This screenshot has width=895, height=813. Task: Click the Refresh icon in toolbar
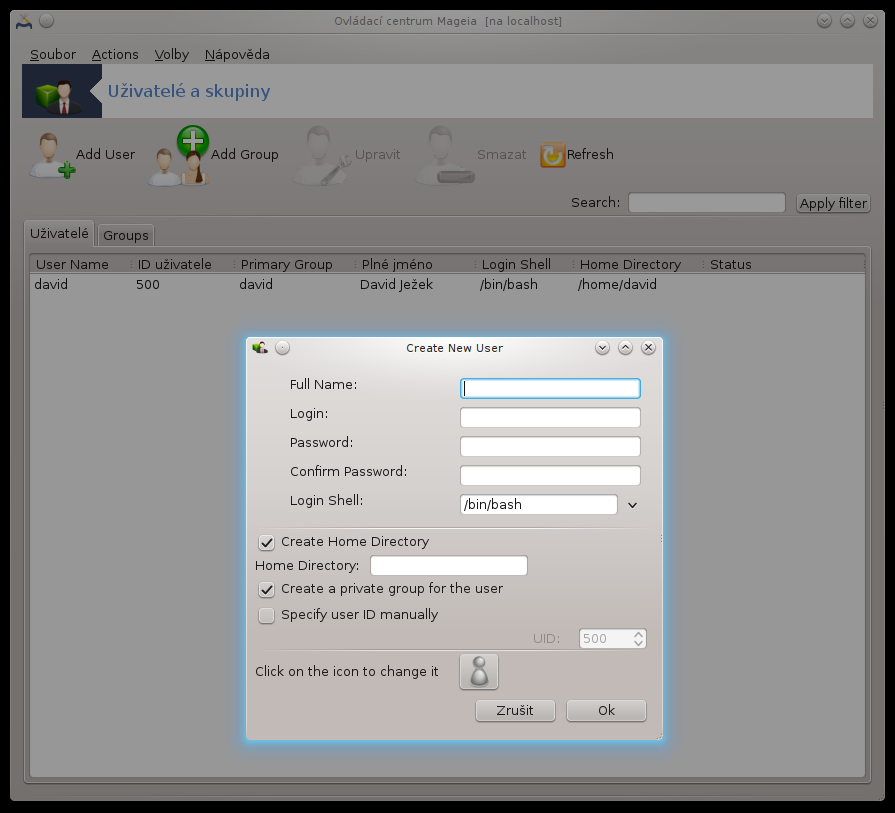553,155
